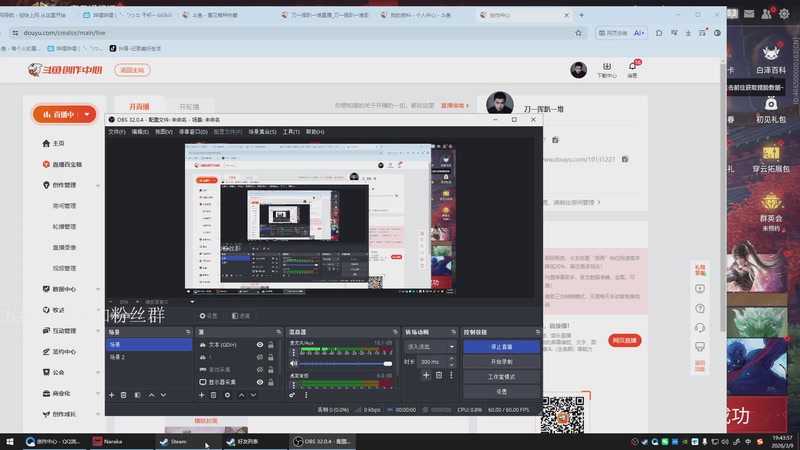The height and width of the screenshot is (450, 800).
Task: Bookmark this page with the star icon
Action: [x=578, y=33]
